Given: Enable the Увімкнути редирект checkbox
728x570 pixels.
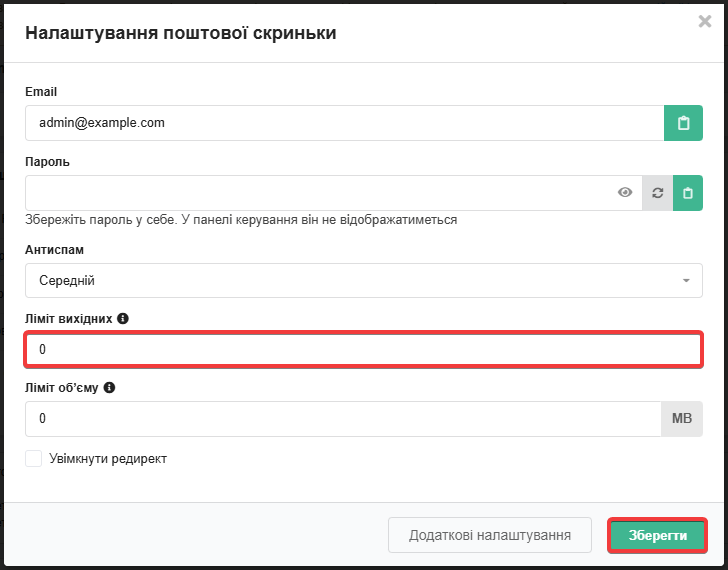Looking at the screenshot, I should pyautogui.click(x=34, y=459).
